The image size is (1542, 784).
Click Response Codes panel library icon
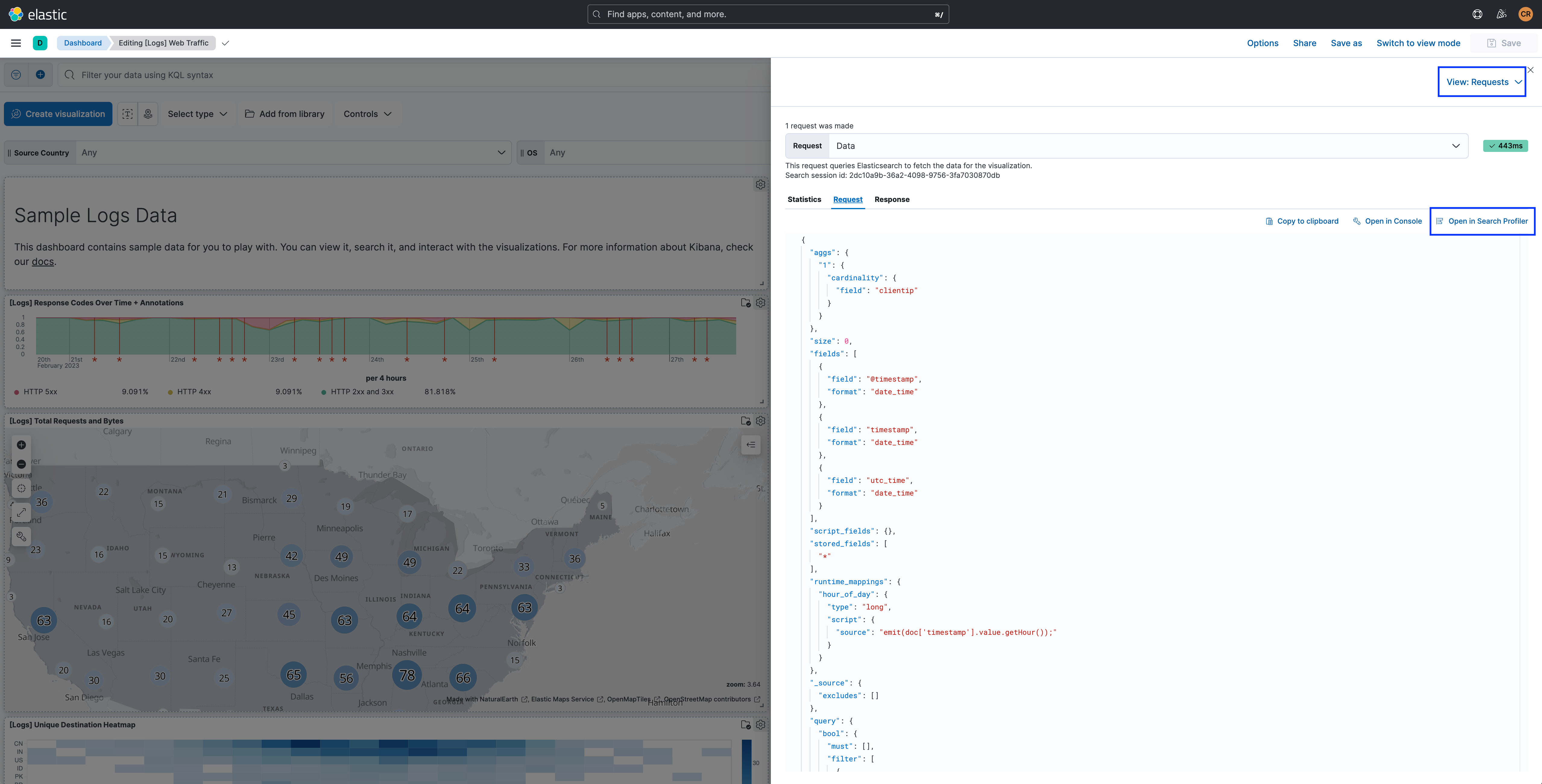click(x=746, y=303)
